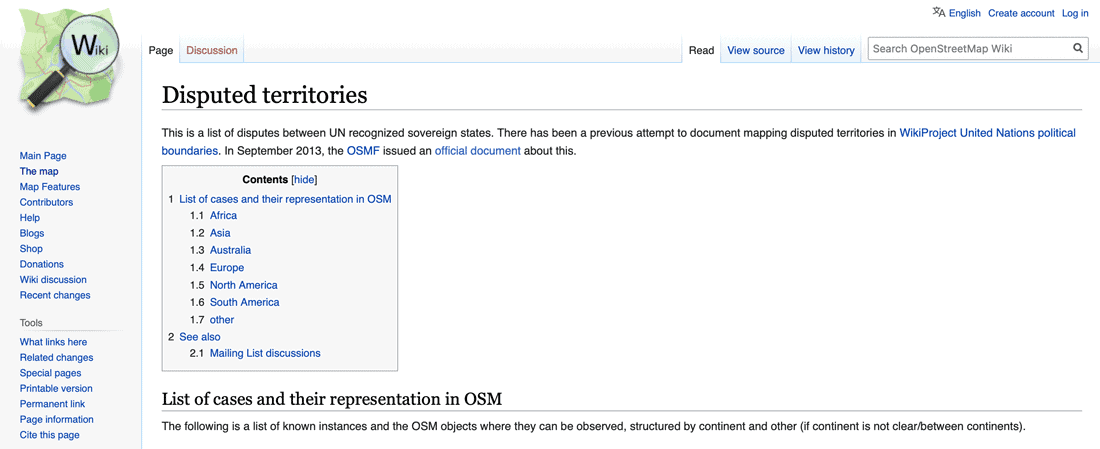The image size is (1100, 449).
Task: Select the Page tab
Action: tap(161, 51)
